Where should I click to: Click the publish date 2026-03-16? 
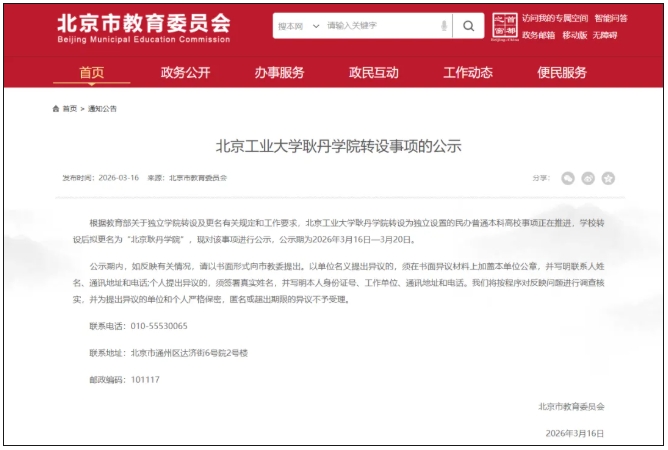tap(118, 178)
